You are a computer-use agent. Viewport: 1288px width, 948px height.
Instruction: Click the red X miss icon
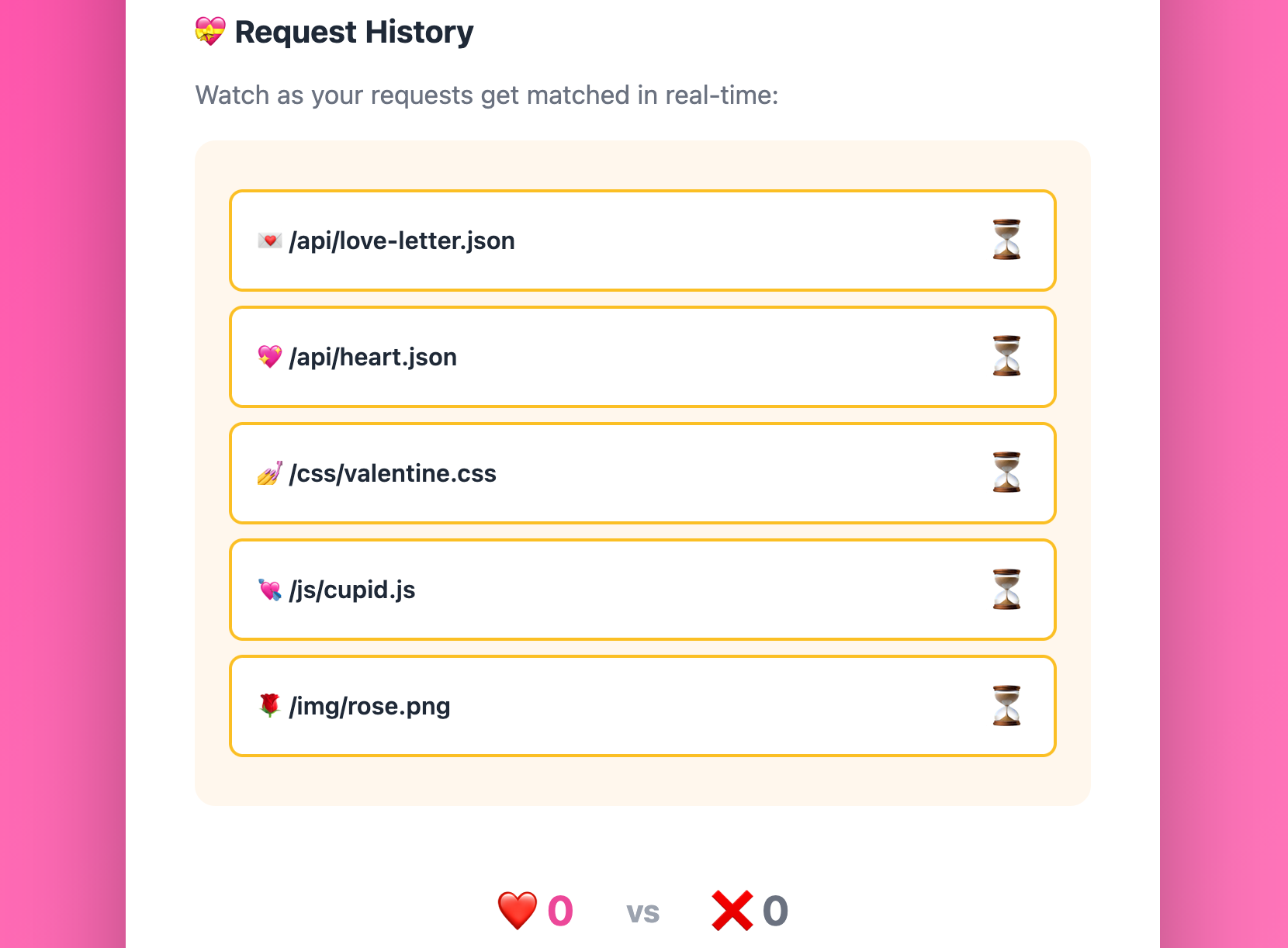(732, 911)
